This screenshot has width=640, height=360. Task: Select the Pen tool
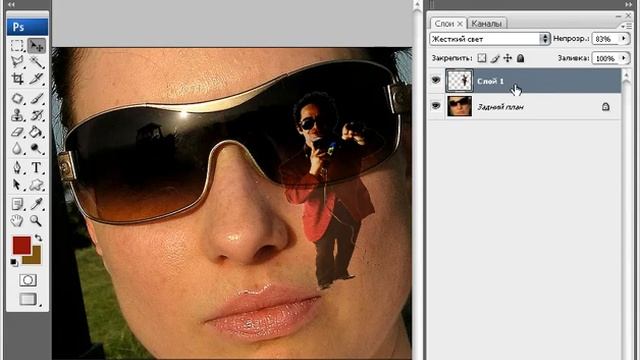click(x=17, y=168)
